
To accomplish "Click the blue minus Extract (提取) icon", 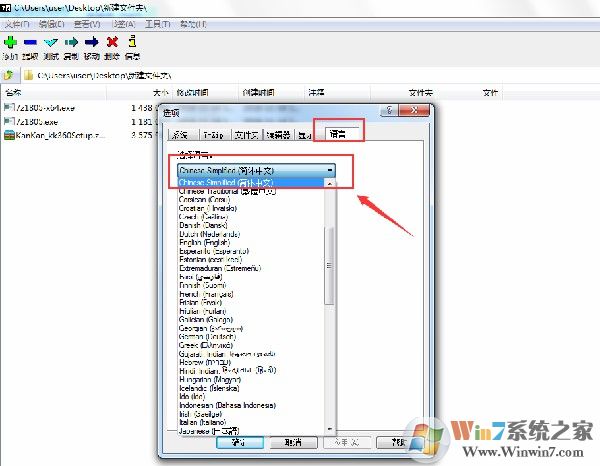I will tap(30, 42).
